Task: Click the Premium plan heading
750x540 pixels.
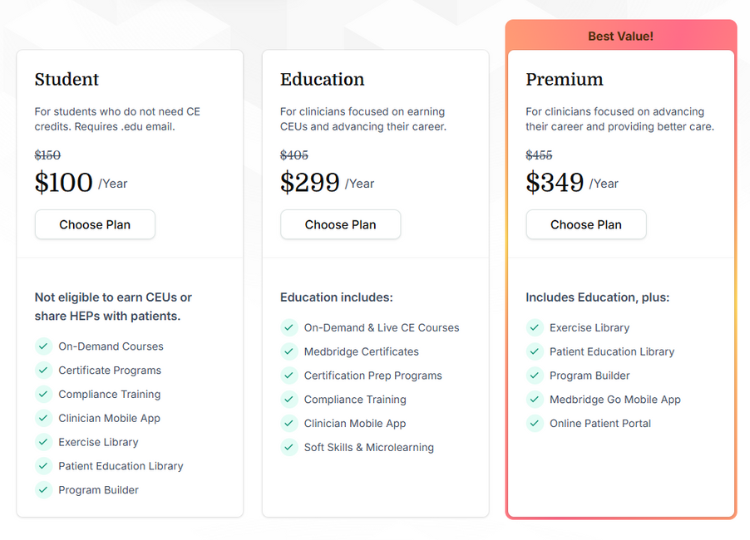Action: [x=564, y=80]
